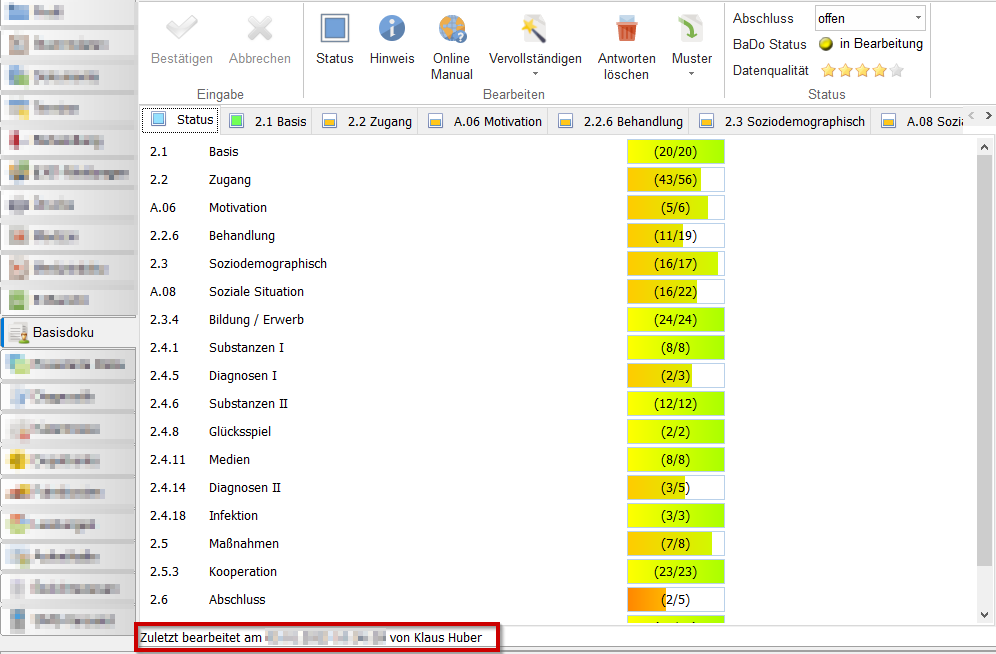The height and width of the screenshot is (654, 996).
Task: Expand the Muster dropdown arrow
Action: click(x=692, y=74)
